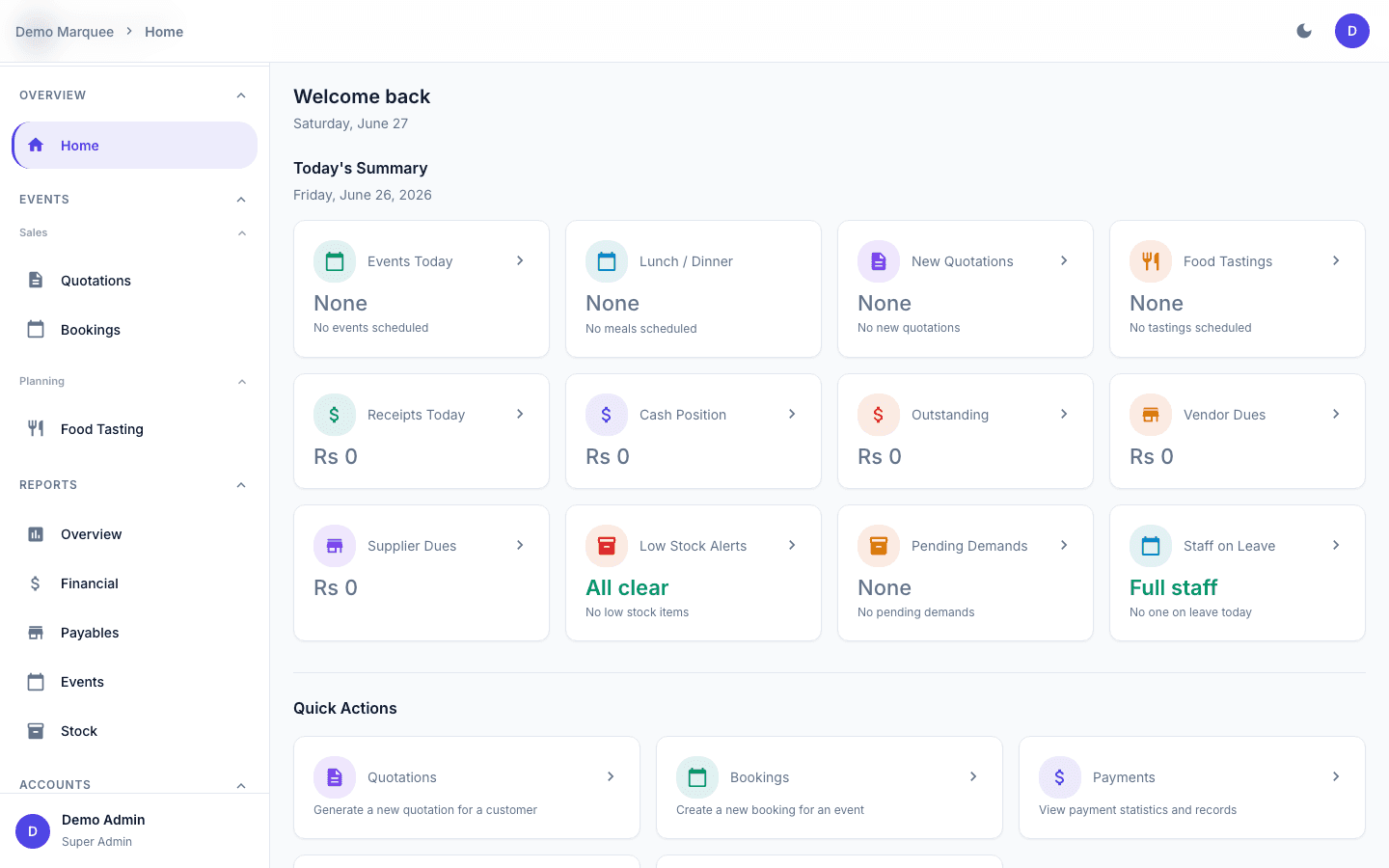Image resolution: width=1389 pixels, height=868 pixels.
Task: Click the Stock archive box icon in sidebar
Action: click(x=36, y=730)
